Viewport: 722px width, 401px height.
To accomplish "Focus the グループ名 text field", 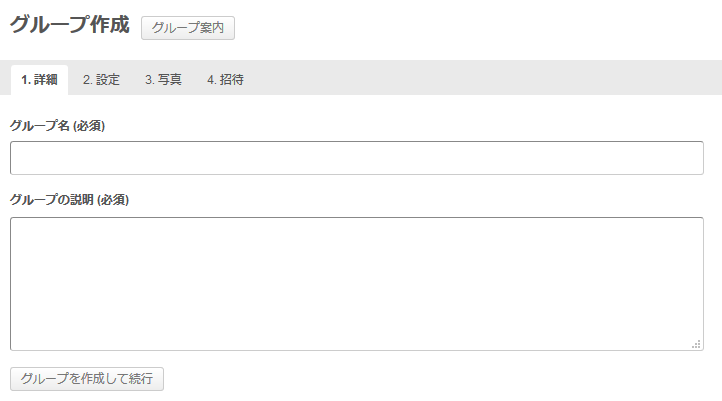I will click(x=356, y=158).
